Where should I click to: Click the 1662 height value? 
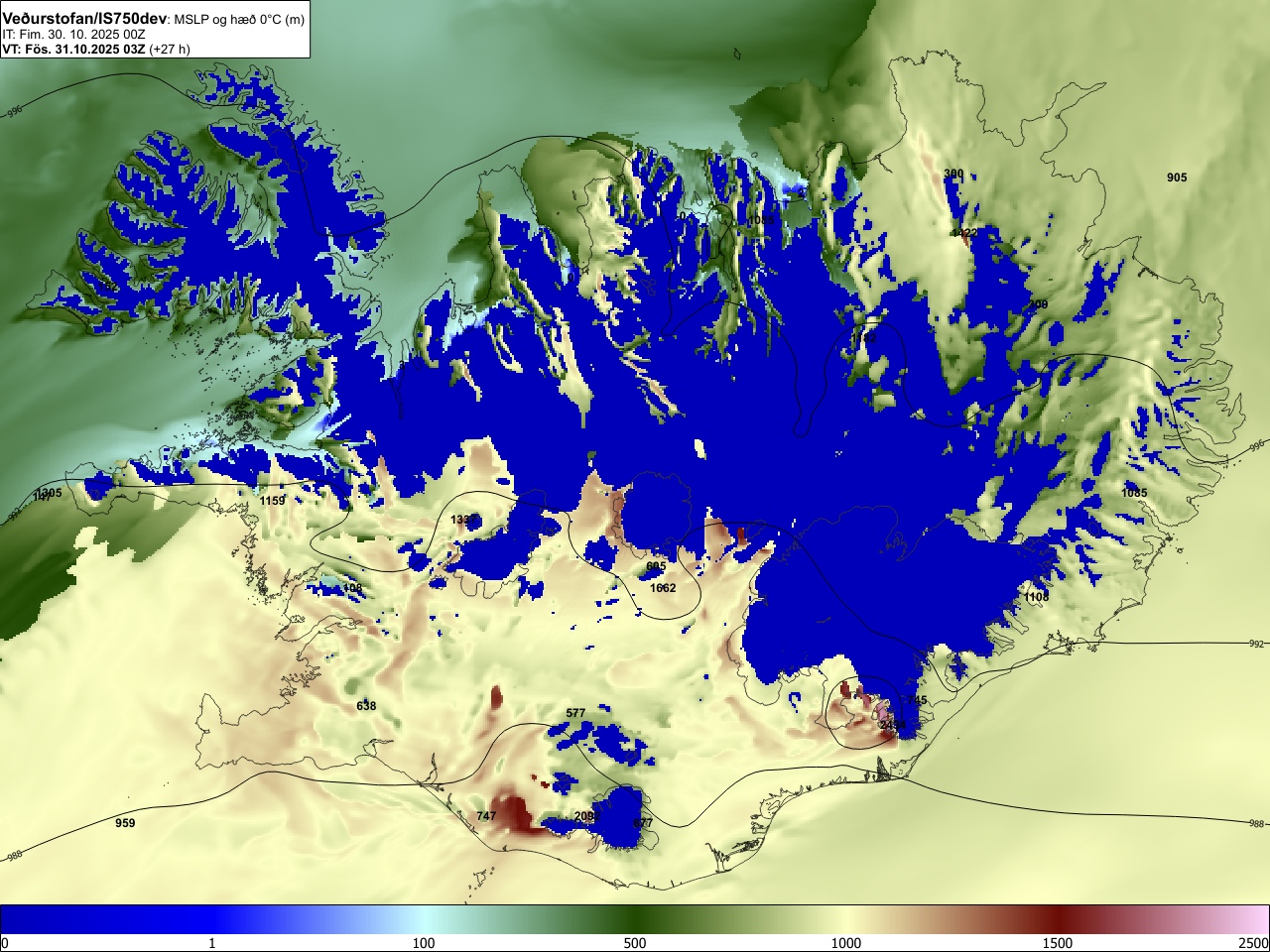coord(663,588)
